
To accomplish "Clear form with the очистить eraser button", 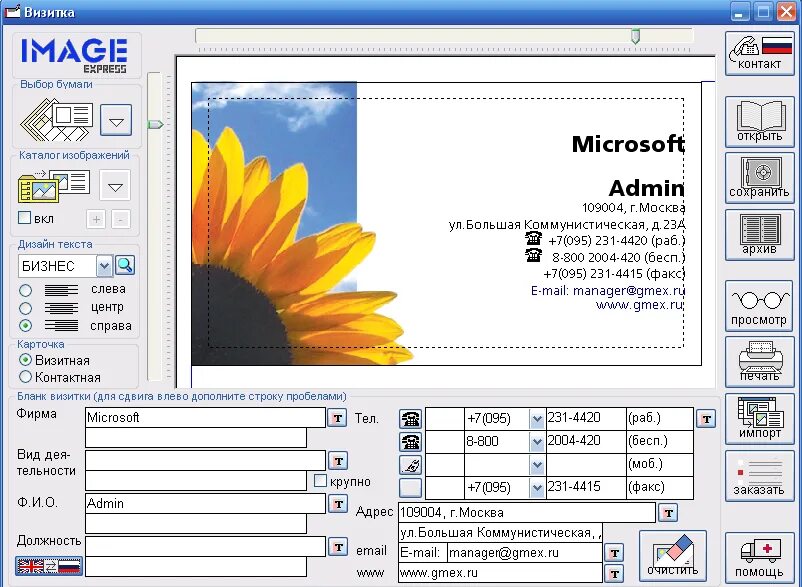I will [673, 556].
